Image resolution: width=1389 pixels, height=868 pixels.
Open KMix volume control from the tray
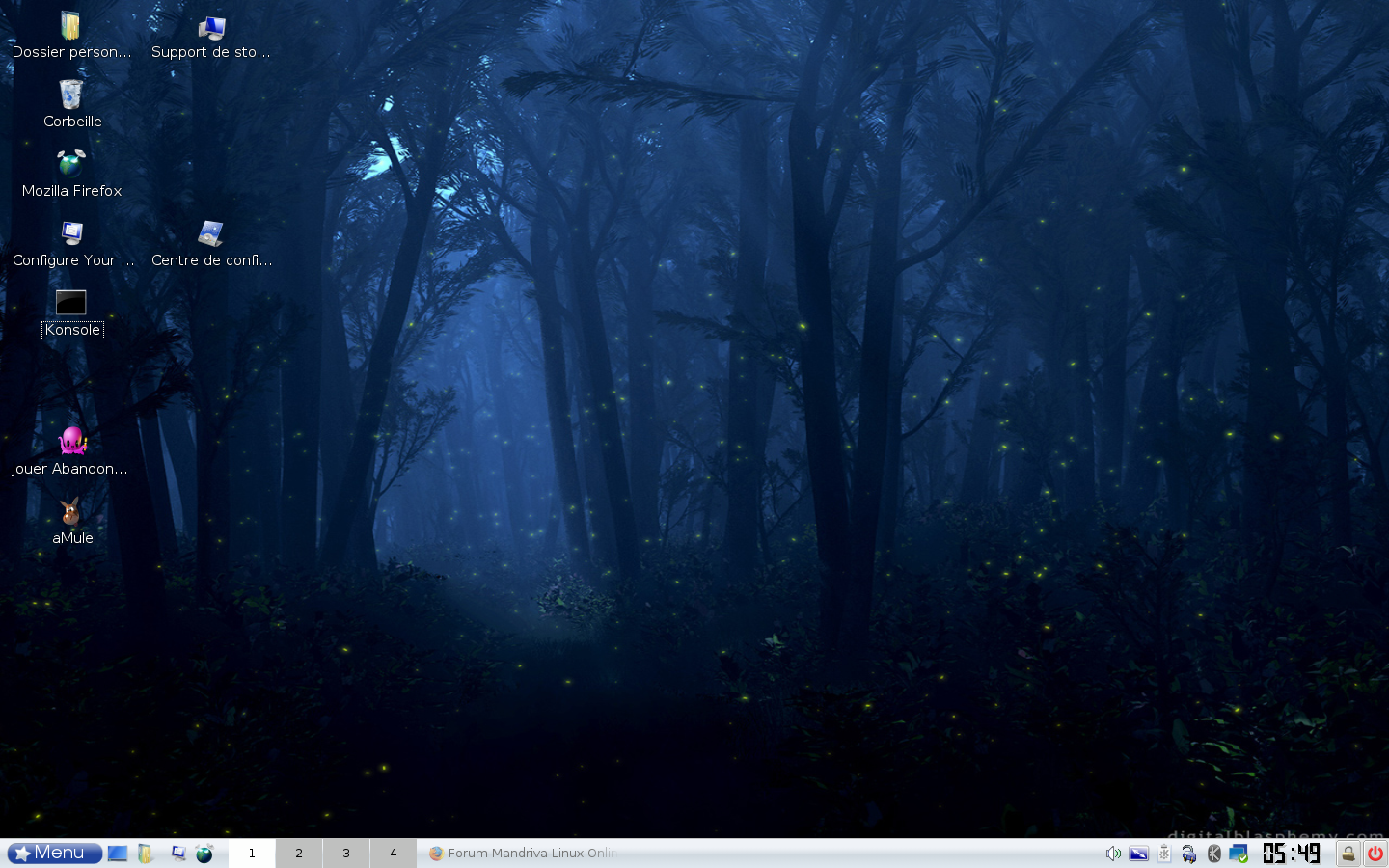coord(1113,853)
